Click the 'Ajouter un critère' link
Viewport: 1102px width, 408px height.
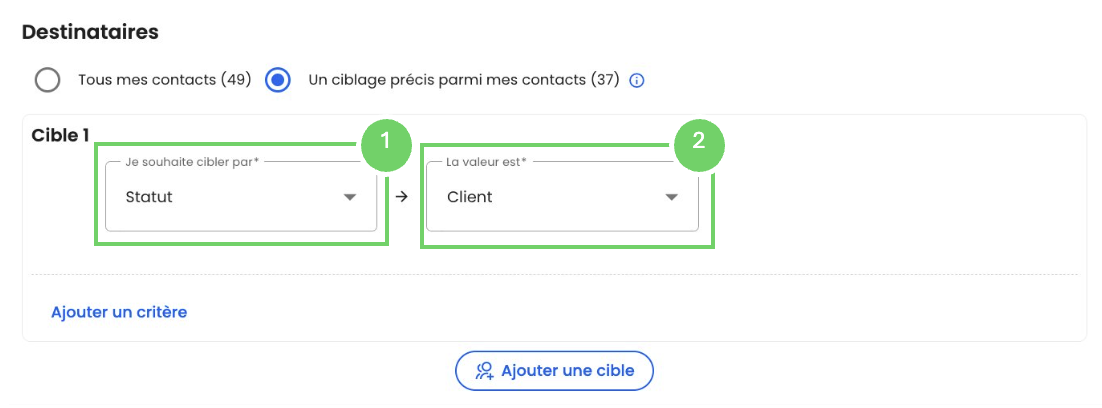(119, 312)
